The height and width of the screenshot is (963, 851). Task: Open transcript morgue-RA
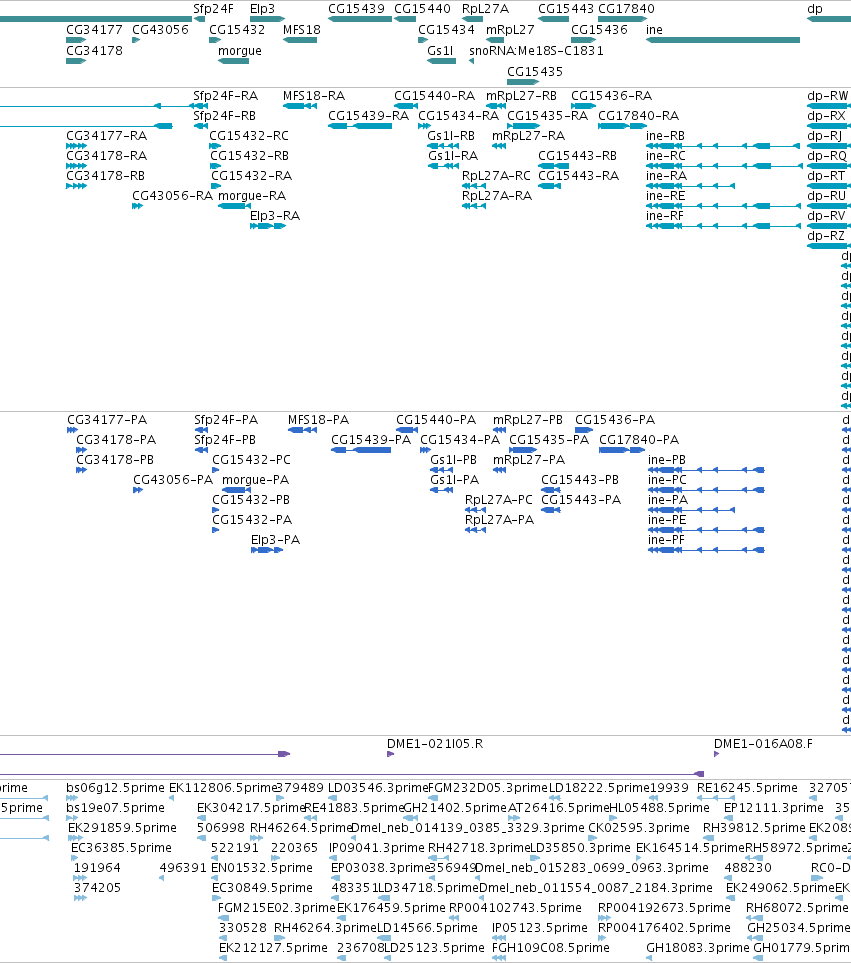[252, 196]
